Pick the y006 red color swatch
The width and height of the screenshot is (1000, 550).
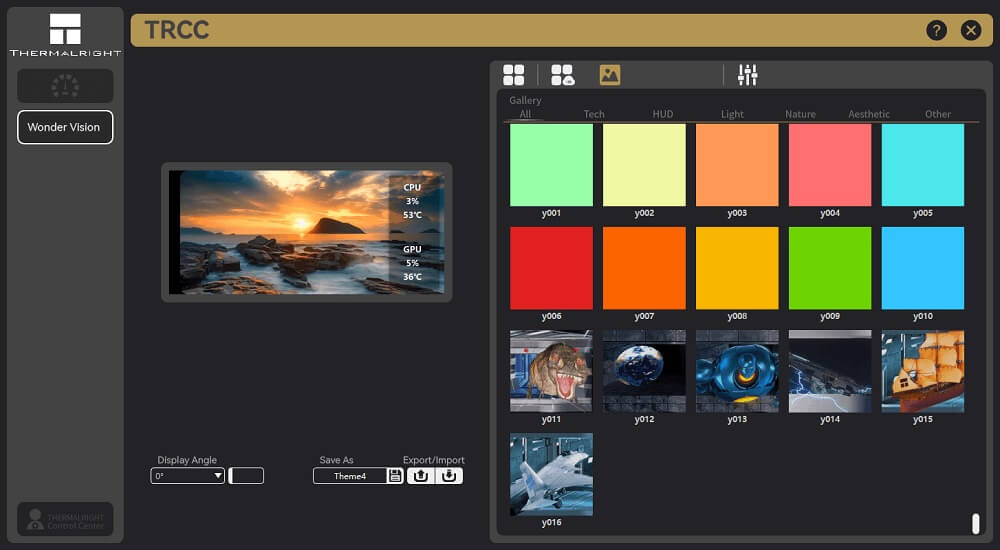[551, 268]
